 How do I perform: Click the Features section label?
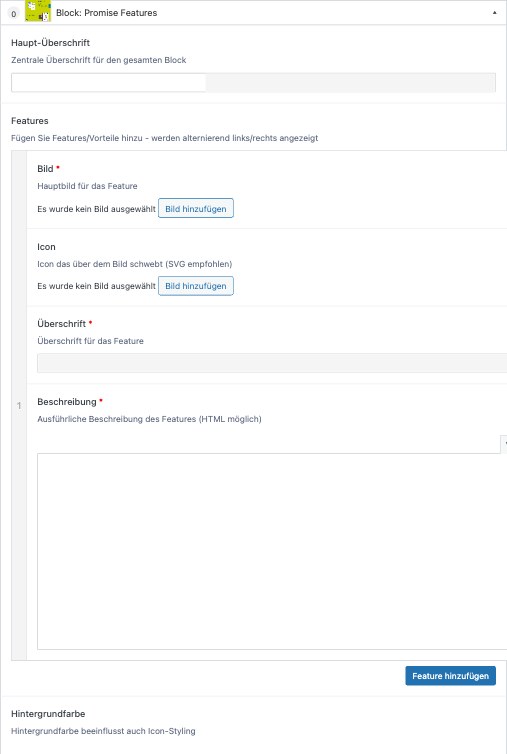tap(30, 121)
